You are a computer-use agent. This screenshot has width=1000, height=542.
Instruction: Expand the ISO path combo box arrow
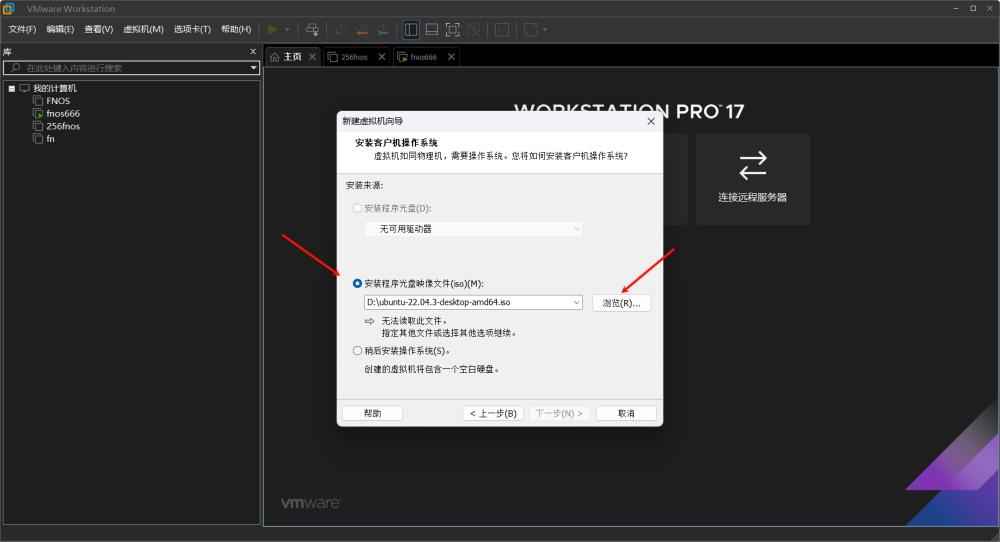point(577,302)
